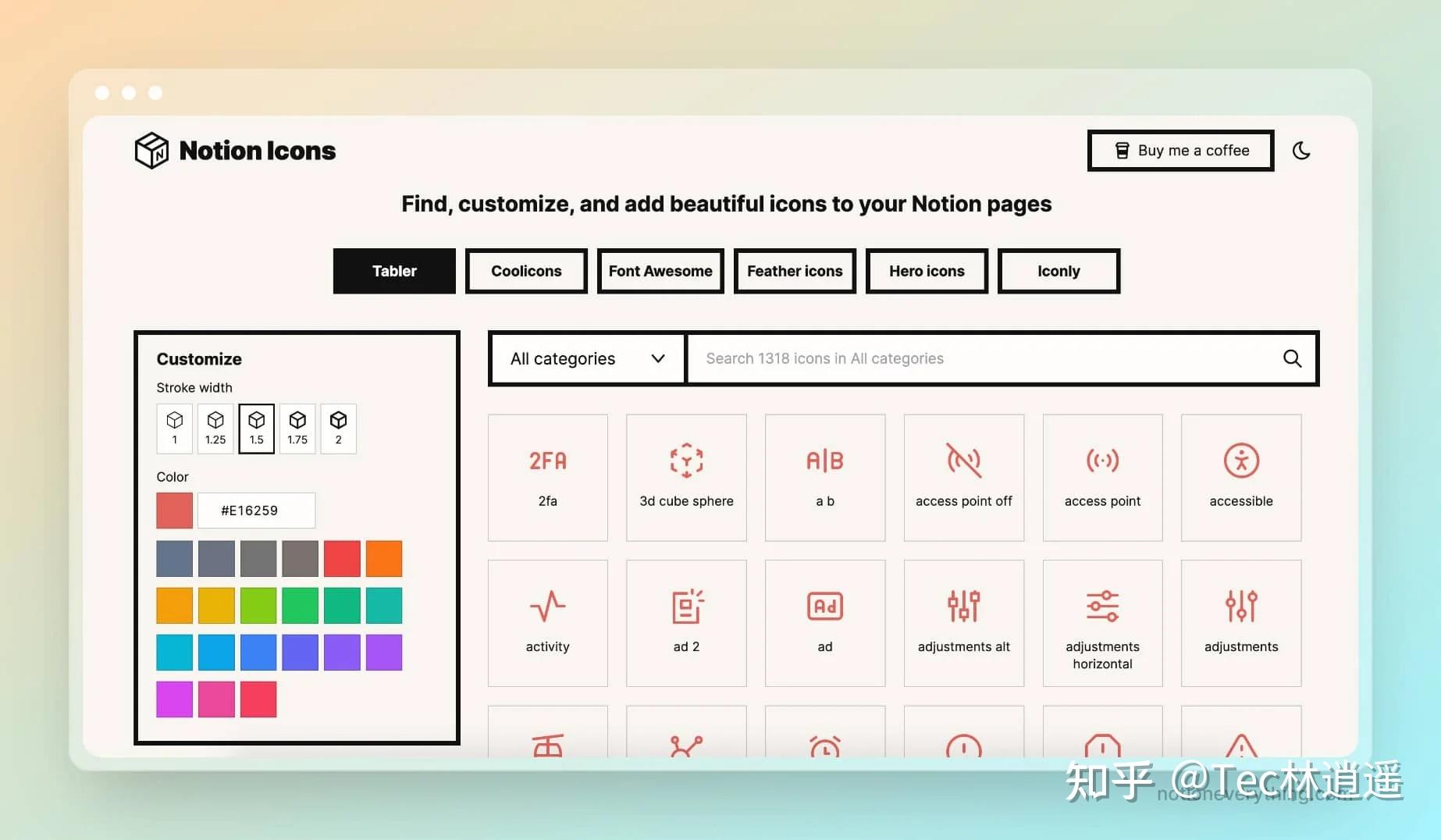Choose stroke width 1.25 option
Viewport: 1441px width, 840px height.
click(215, 428)
